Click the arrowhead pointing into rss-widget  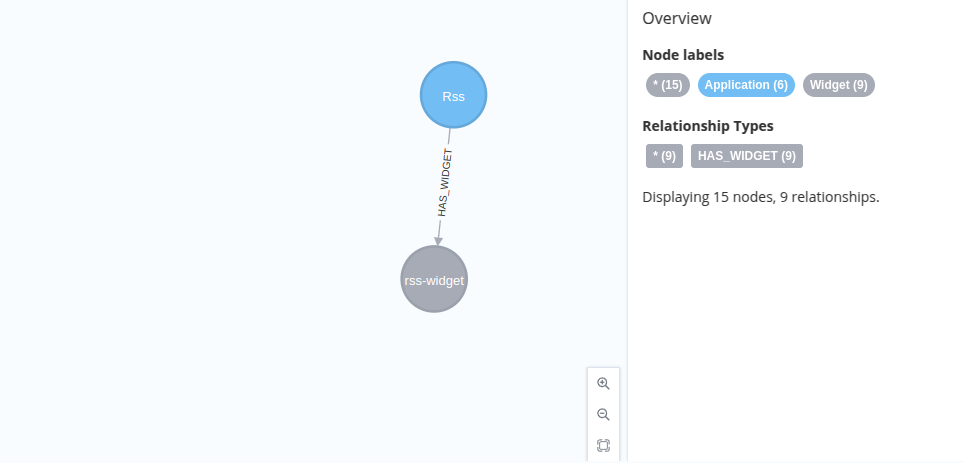[x=438, y=240]
